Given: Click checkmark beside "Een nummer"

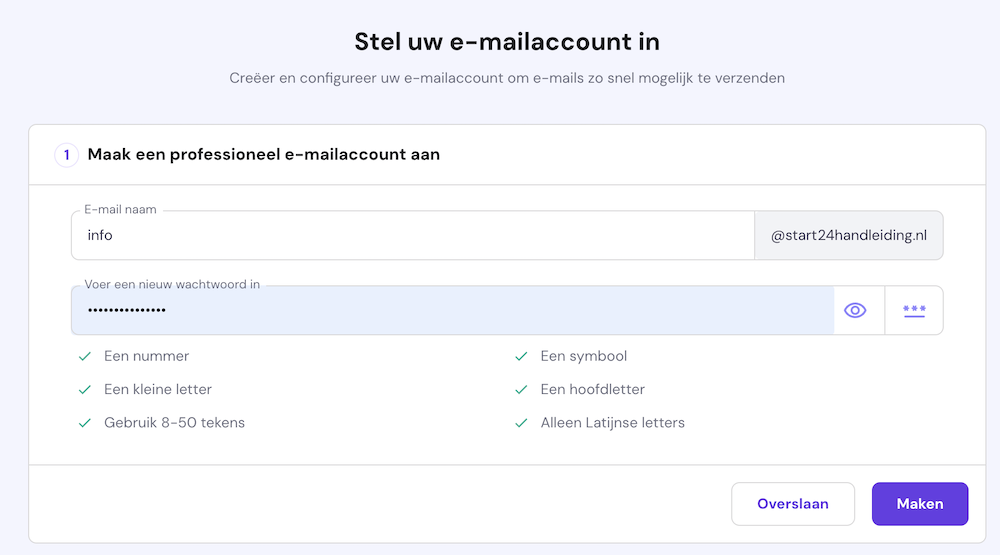Looking at the screenshot, I should [x=85, y=356].
